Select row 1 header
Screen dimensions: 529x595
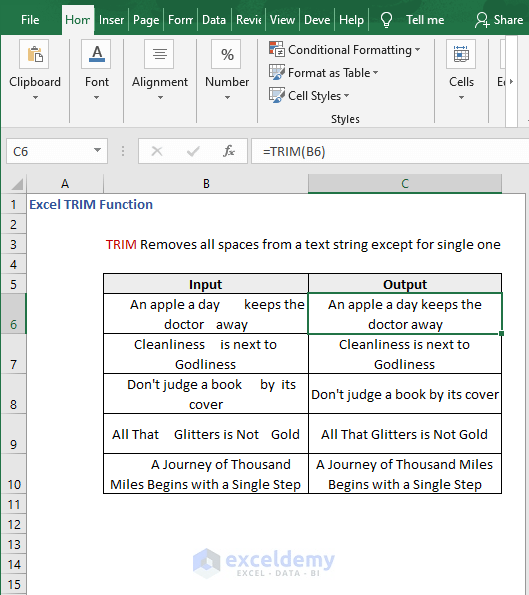coord(13,205)
